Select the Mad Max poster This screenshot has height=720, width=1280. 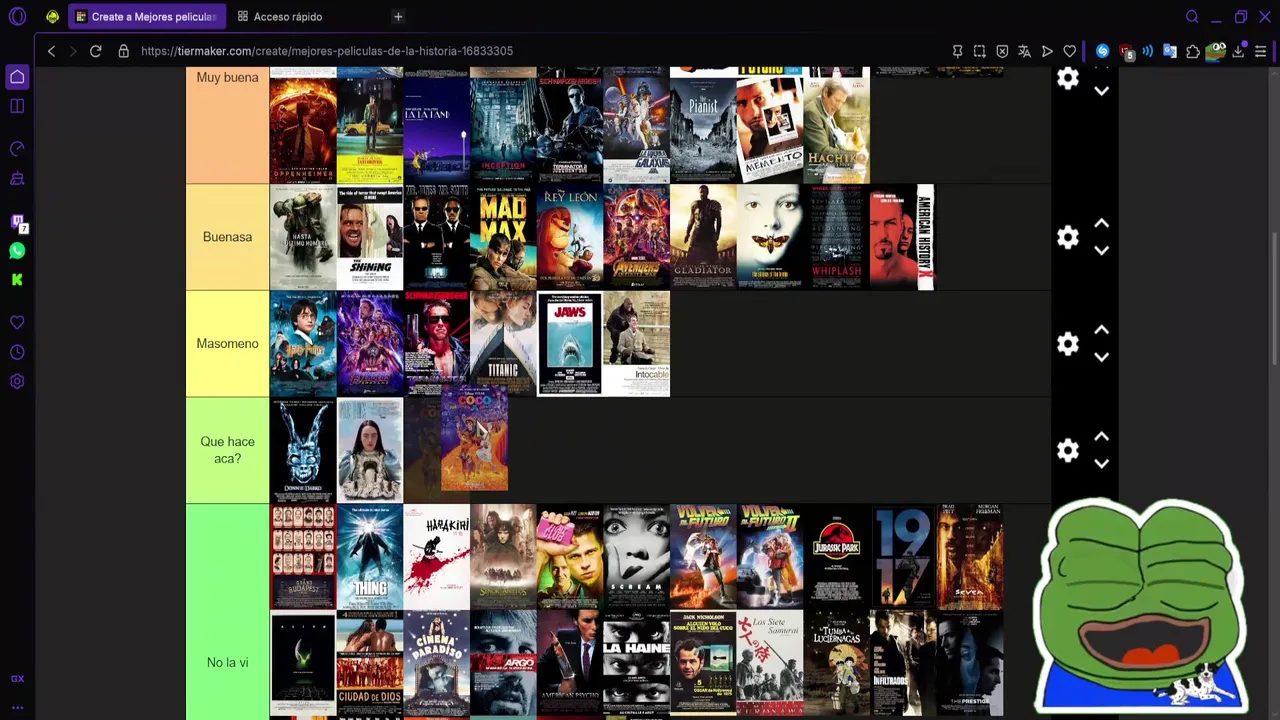(x=503, y=237)
